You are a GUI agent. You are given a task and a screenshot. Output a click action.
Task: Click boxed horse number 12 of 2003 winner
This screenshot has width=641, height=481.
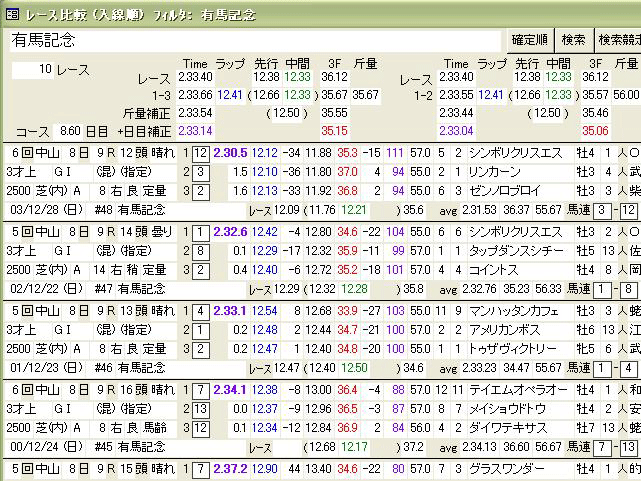[x=201, y=154]
